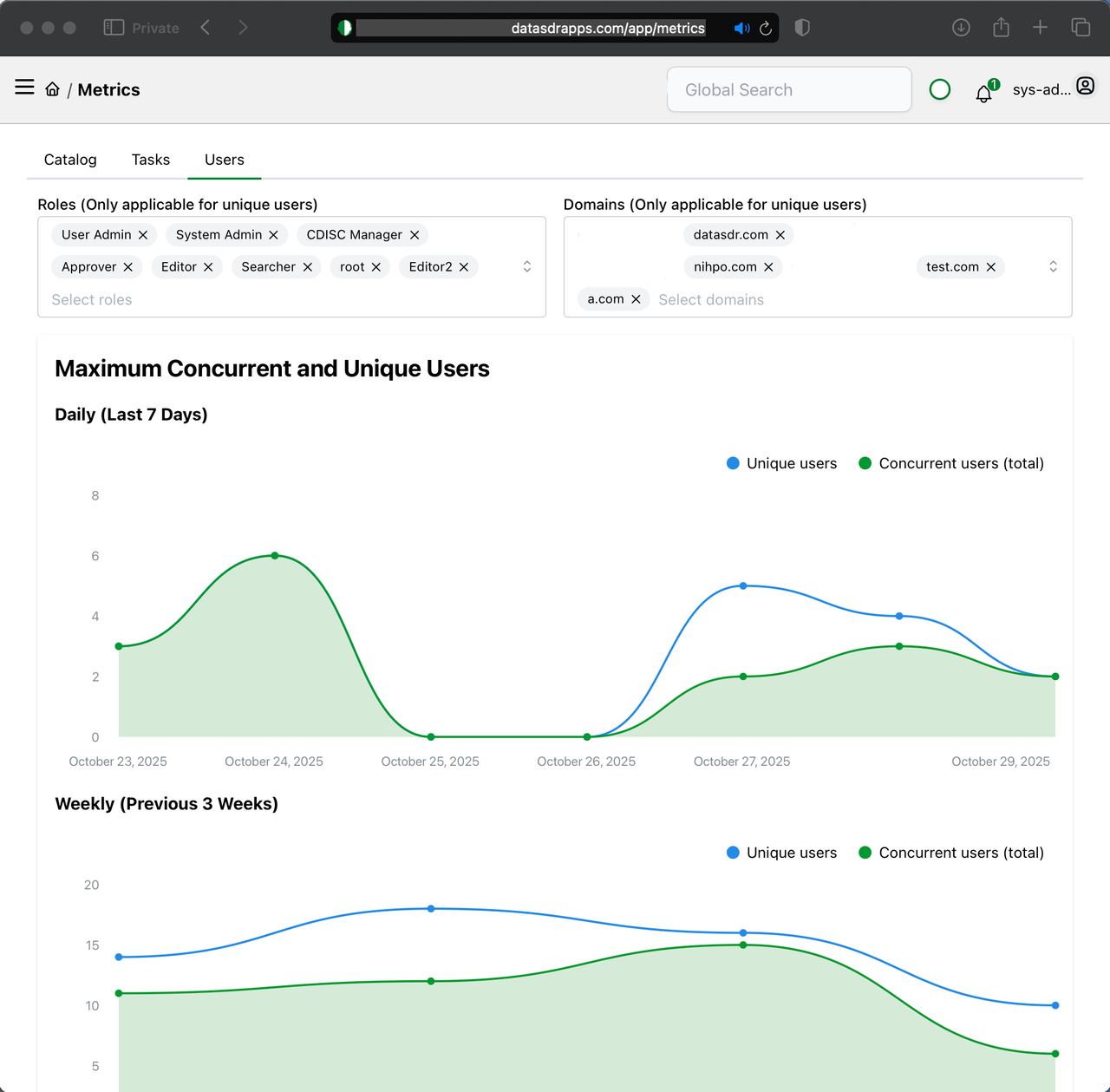
Task: Expand the domains selection stepper arrows
Action: coord(1053,266)
